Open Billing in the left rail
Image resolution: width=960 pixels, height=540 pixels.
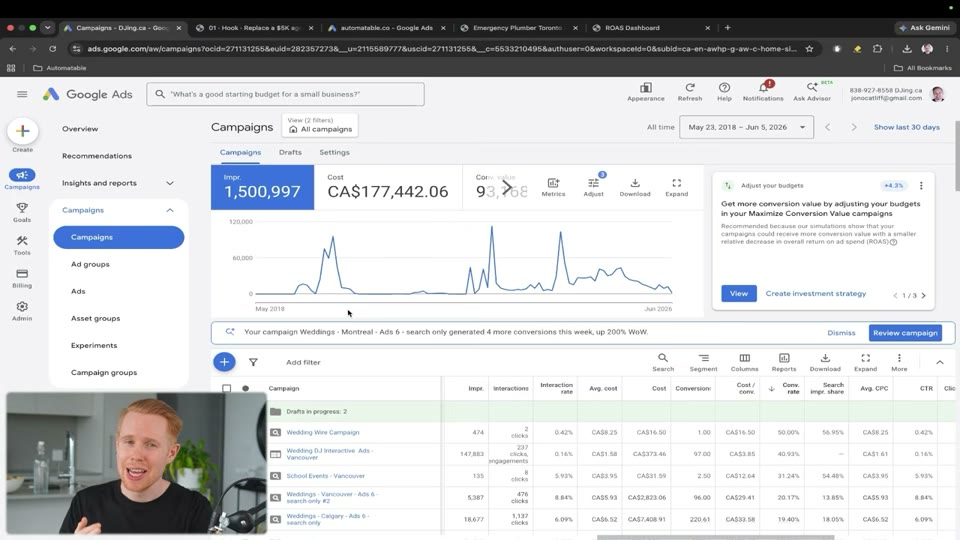coord(22,278)
